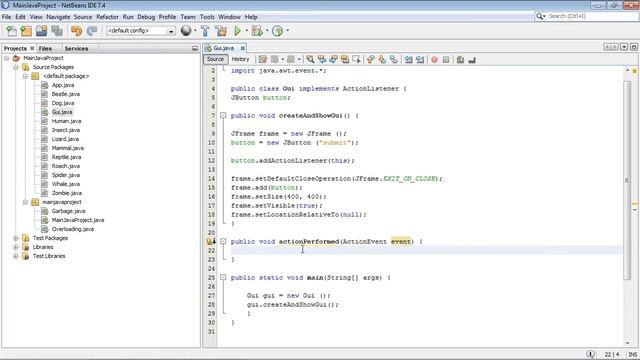Undo the last edit
This screenshot has height=360, width=640.
click(x=76, y=31)
